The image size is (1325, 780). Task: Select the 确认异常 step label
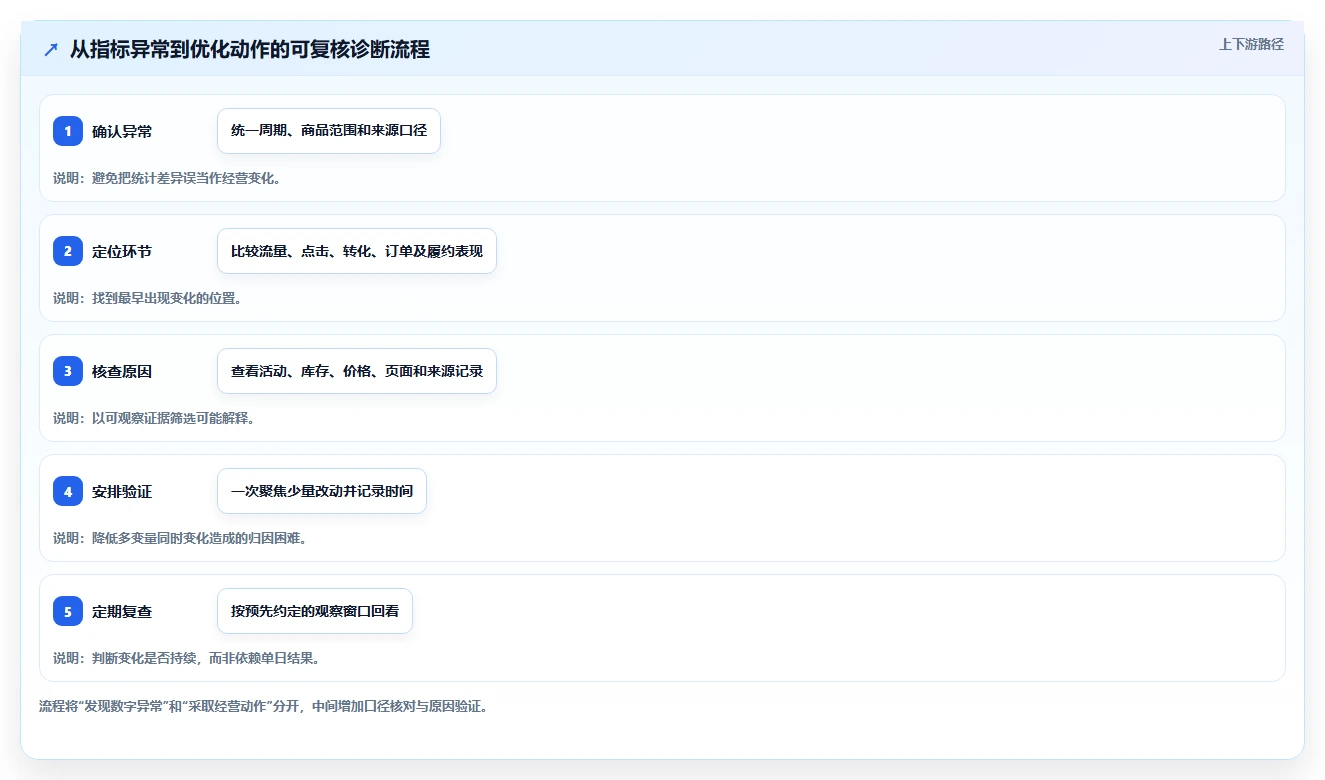(x=122, y=131)
